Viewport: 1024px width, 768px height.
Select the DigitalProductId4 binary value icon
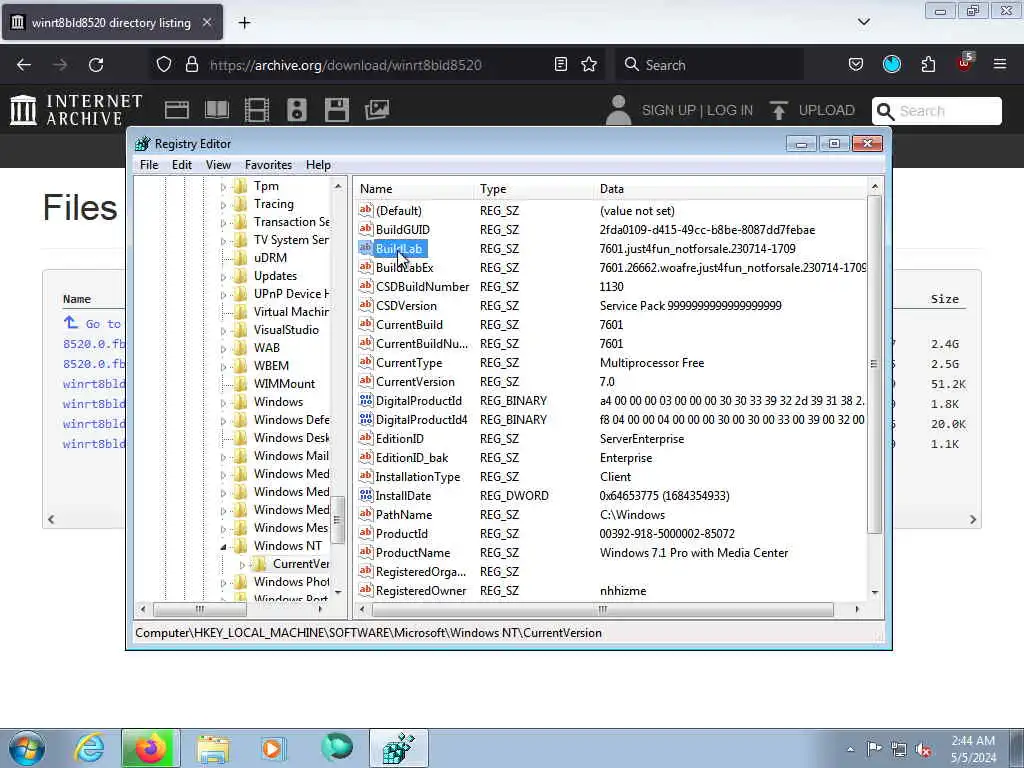tap(366, 419)
